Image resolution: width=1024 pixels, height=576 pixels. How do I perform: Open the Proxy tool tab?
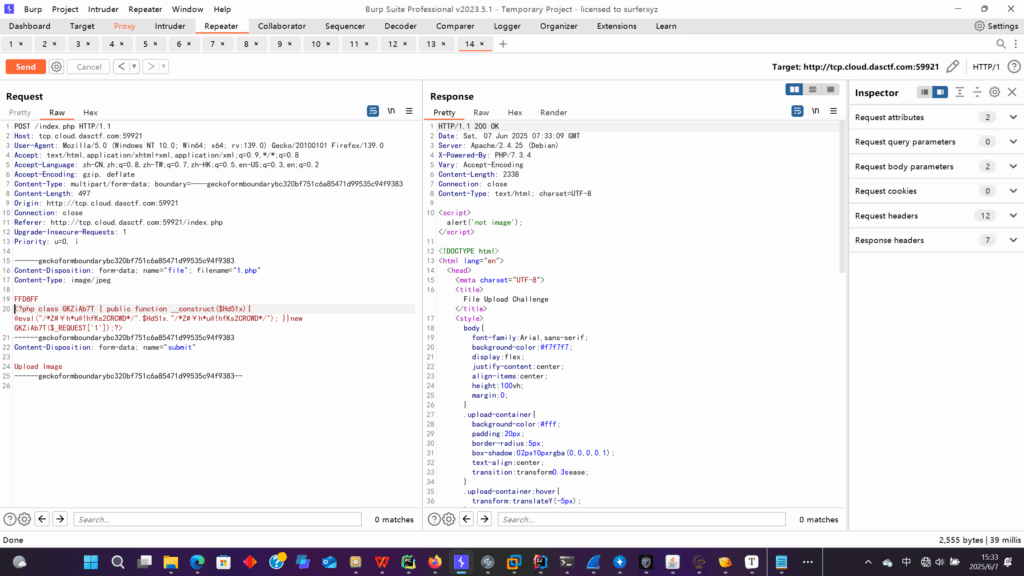click(x=124, y=26)
